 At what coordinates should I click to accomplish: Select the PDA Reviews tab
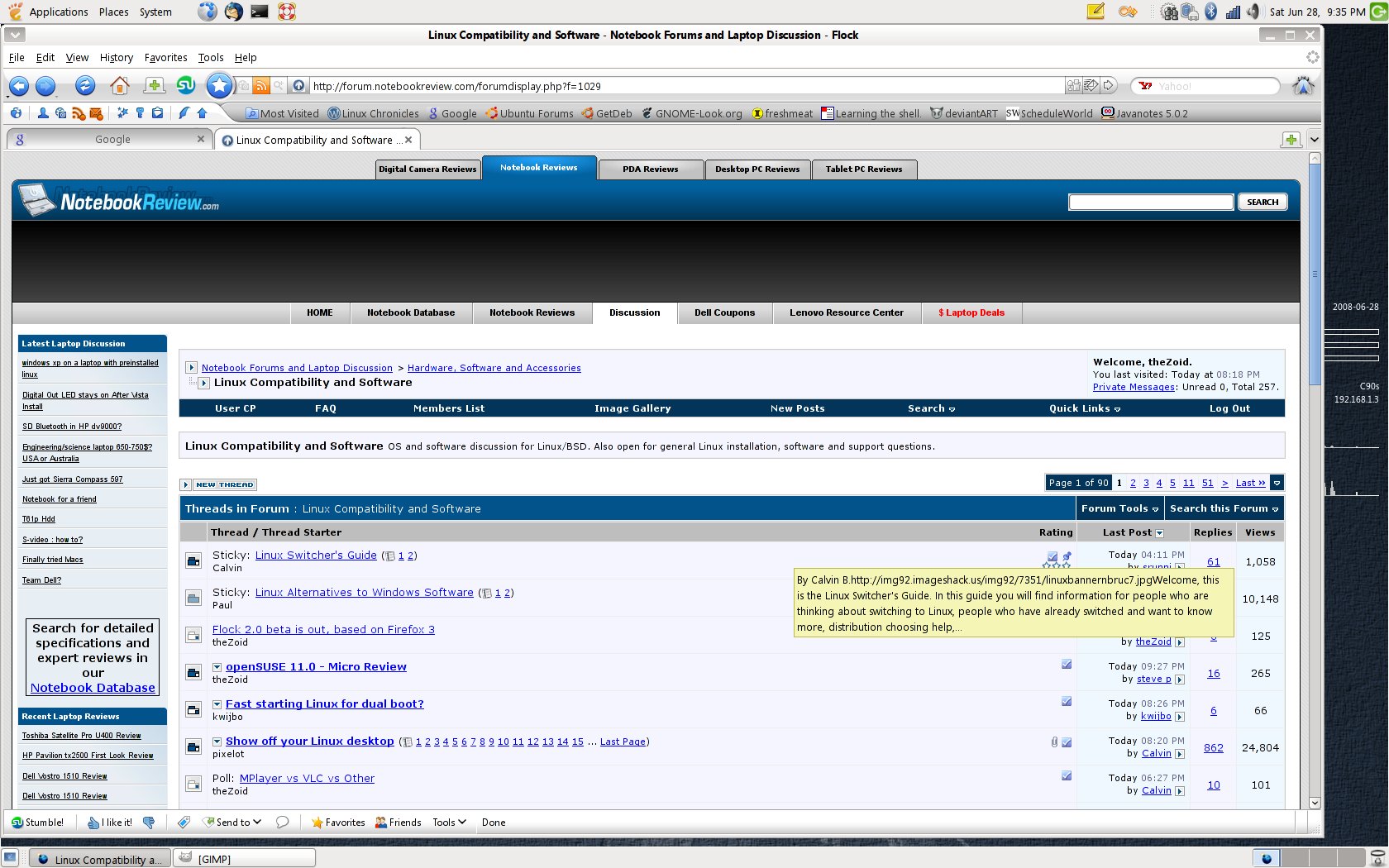(x=651, y=169)
